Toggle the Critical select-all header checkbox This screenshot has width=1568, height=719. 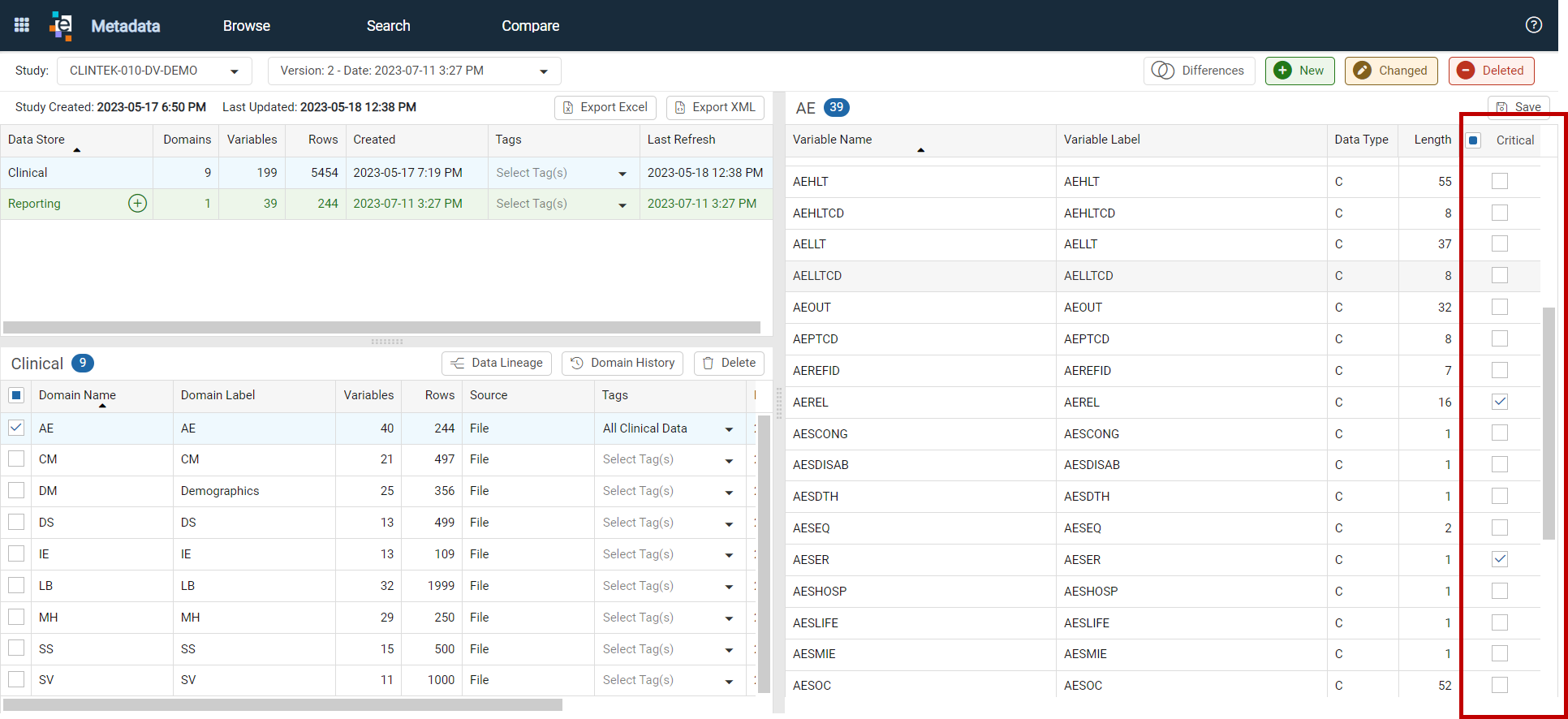pyautogui.click(x=1473, y=140)
